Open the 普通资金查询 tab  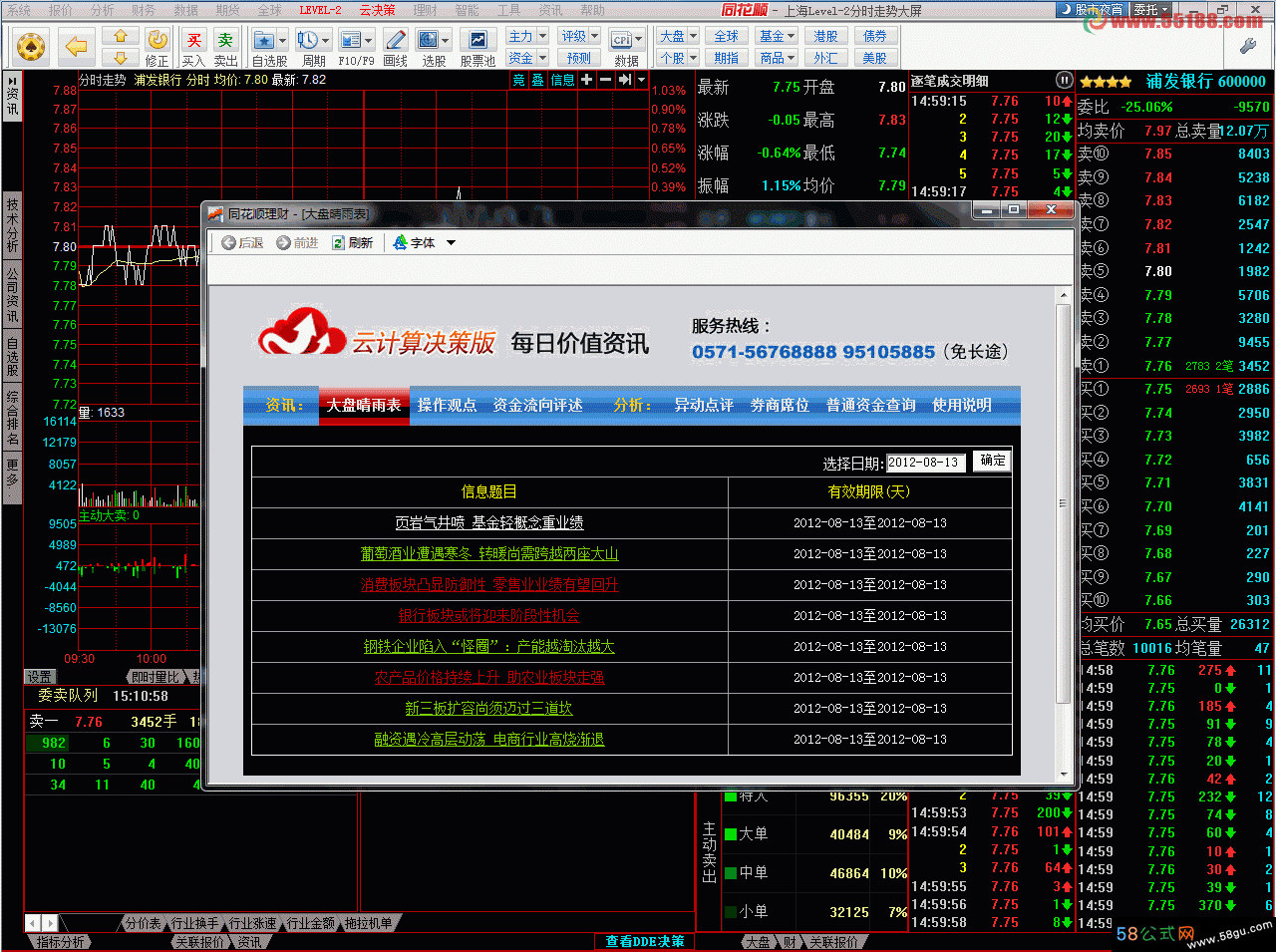tap(870, 405)
